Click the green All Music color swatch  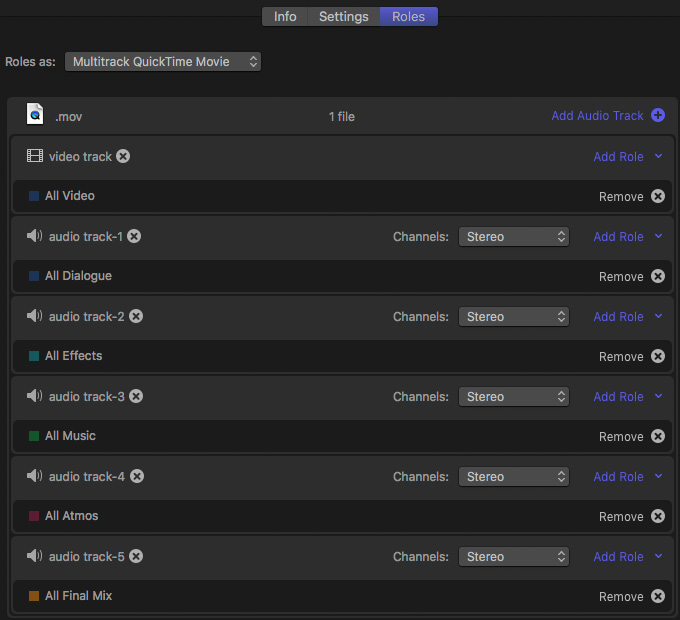[34, 436]
